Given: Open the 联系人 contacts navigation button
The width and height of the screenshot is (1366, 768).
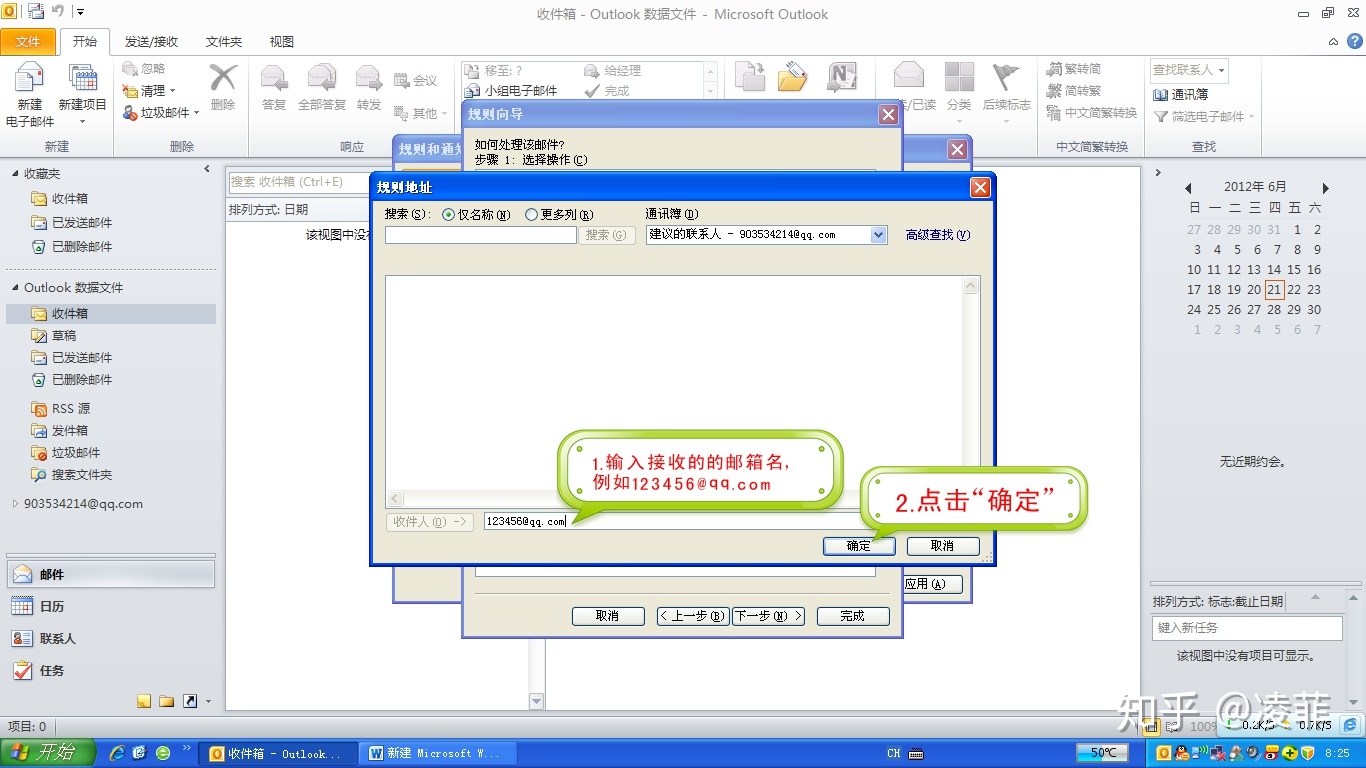Looking at the screenshot, I should tap(110, 638).
